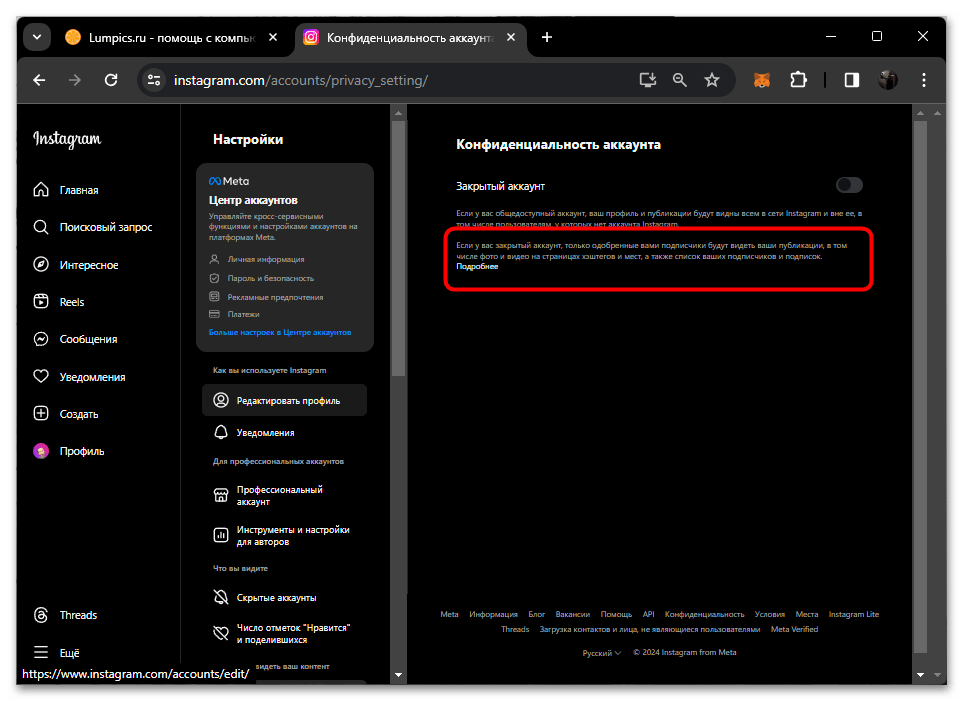Select Число отметок "Нравится" item
Screen dimensions: 963x701
(x=284, y=633)
